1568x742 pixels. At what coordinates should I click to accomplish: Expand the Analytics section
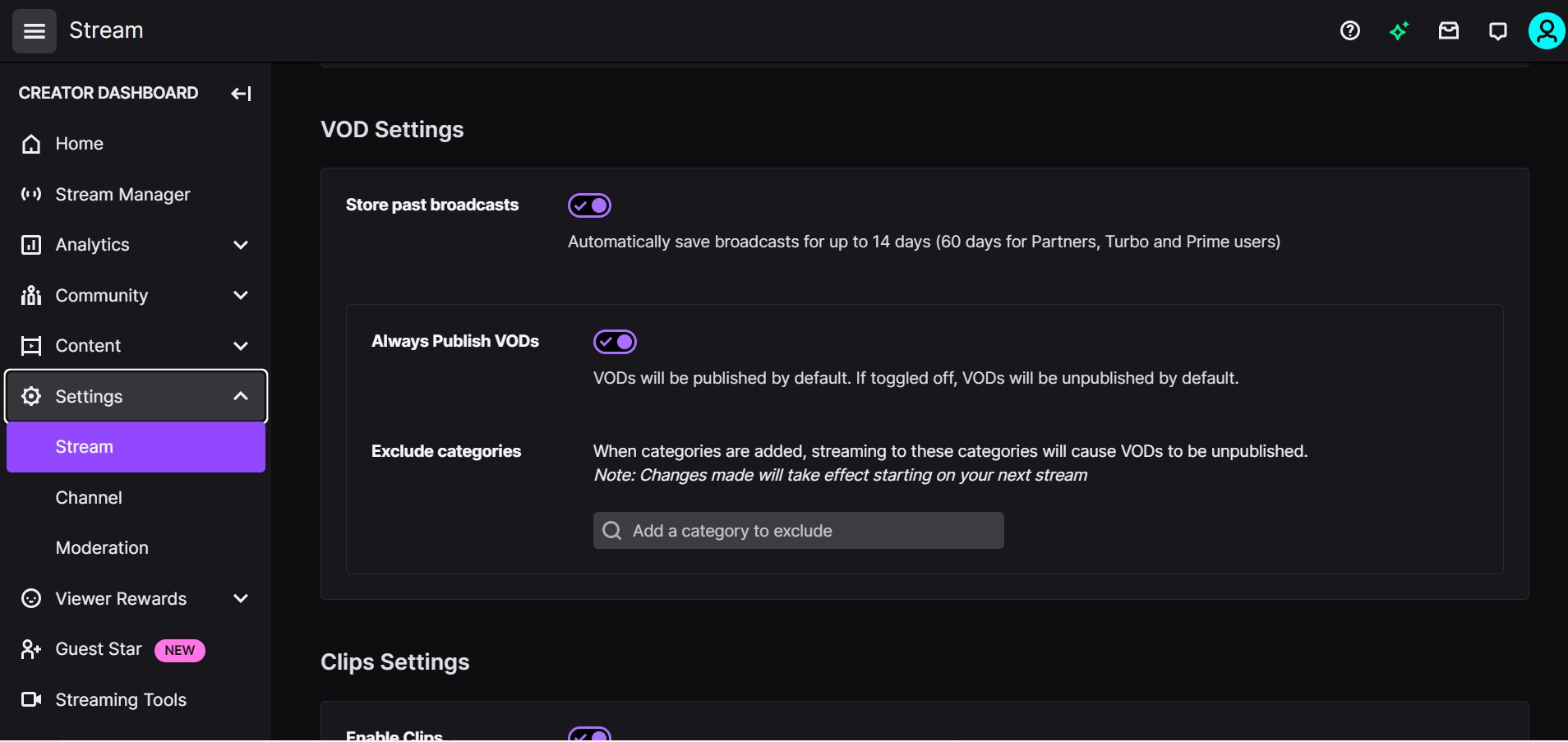coord(240,245)
